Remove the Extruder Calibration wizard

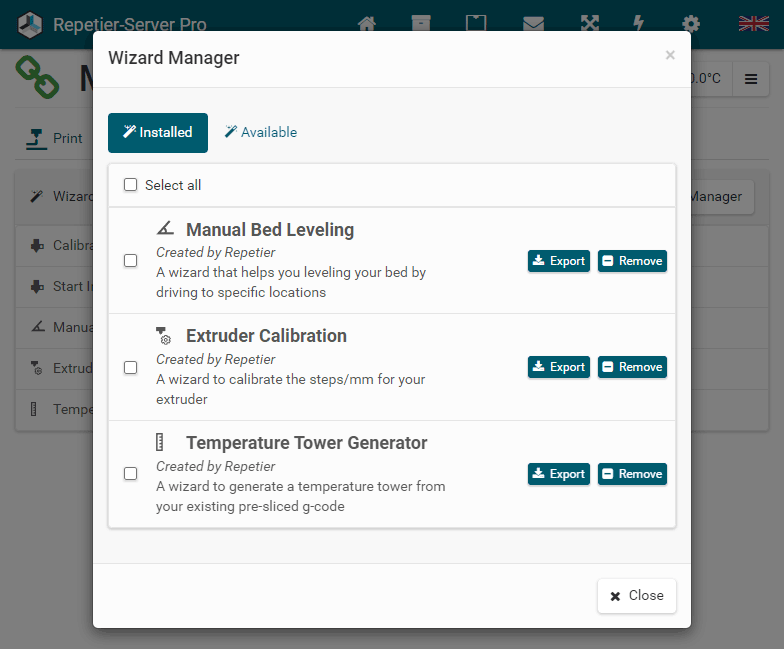coord(632,367)
